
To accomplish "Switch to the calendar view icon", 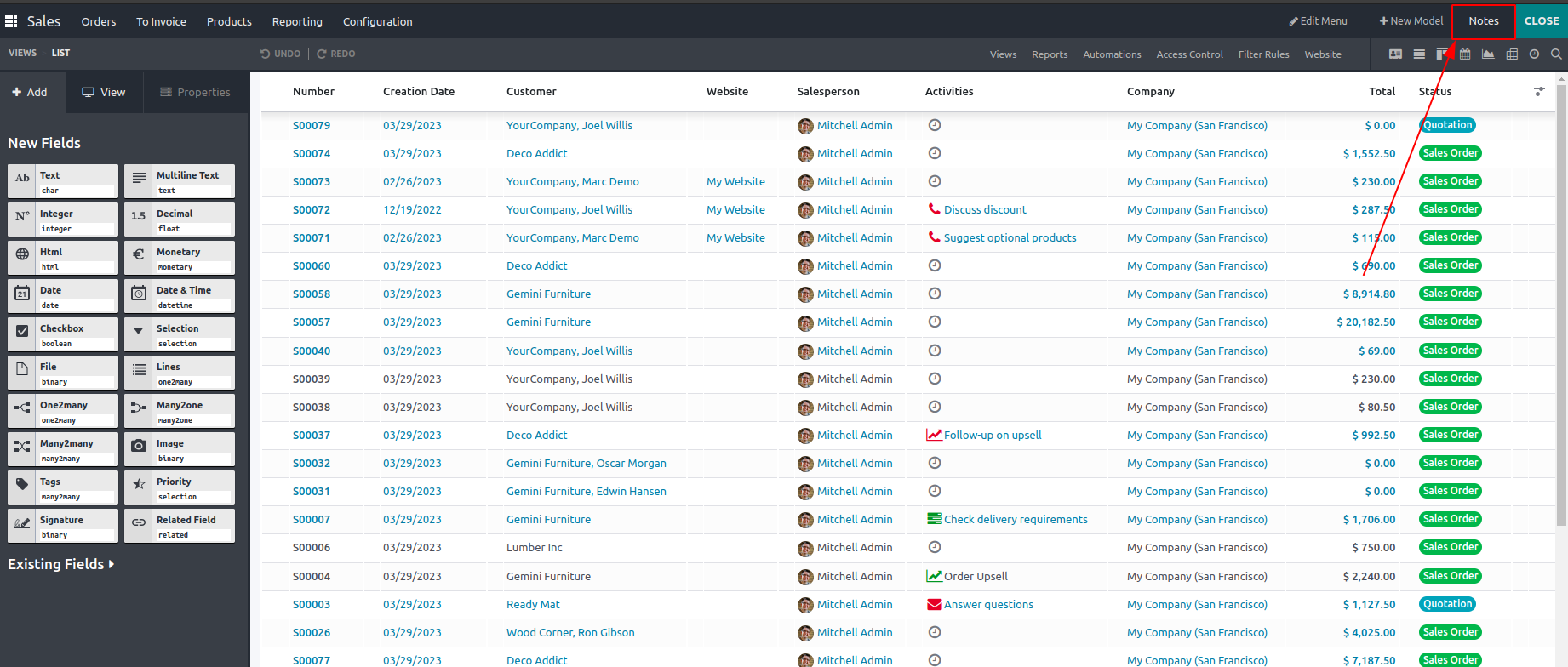I will (1465, 54).
